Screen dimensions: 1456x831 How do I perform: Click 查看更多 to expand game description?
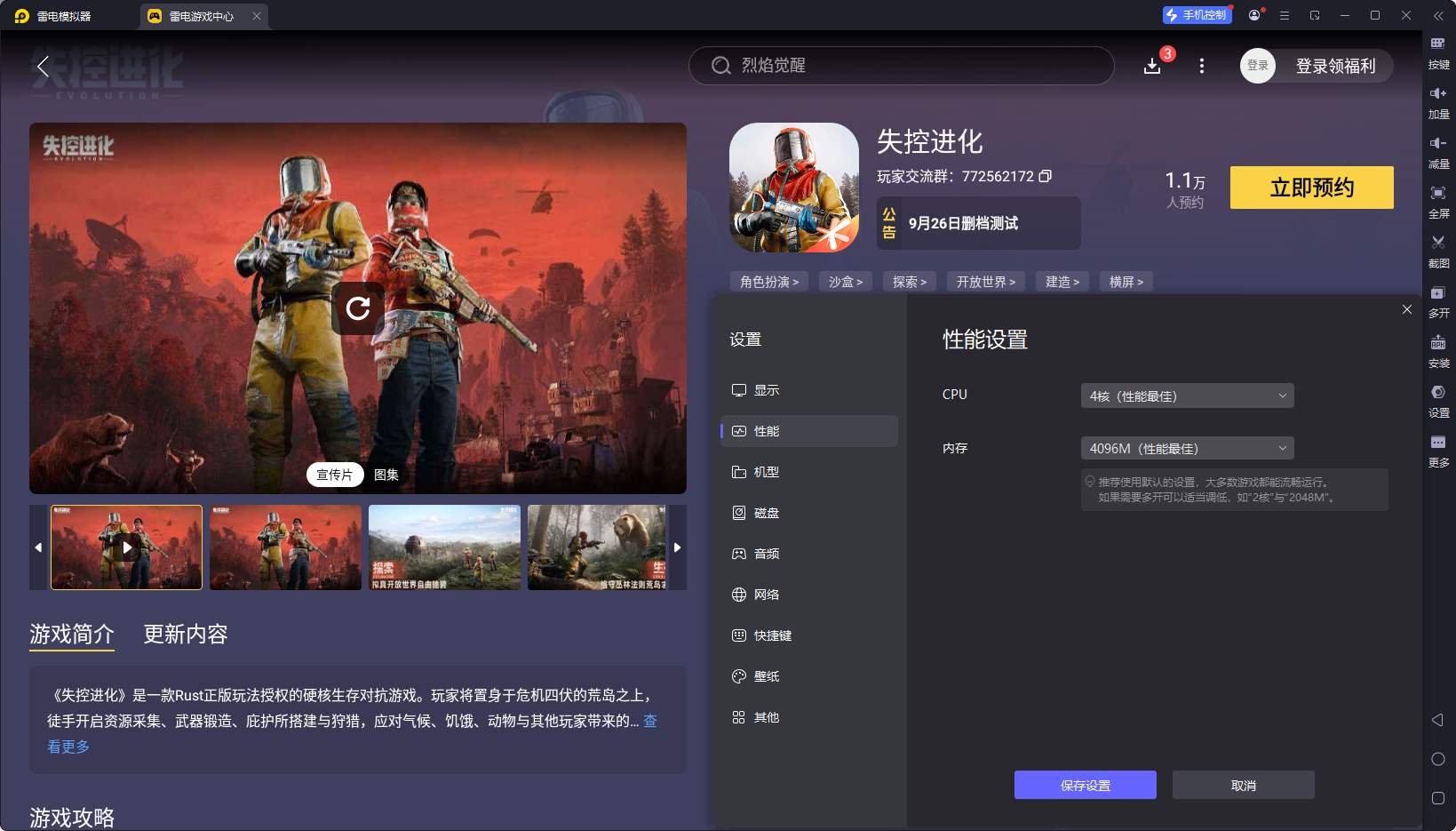point(68,747)
